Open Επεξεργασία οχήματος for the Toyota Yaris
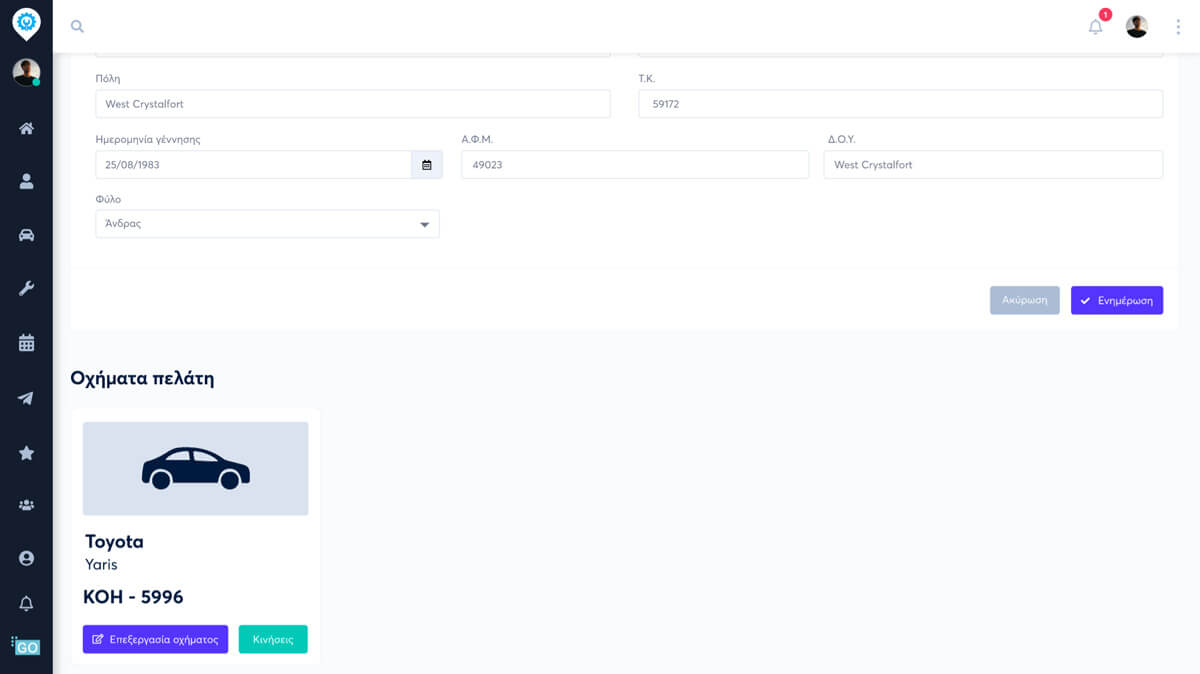The width and height of the screenshot is (1200, 674). point(155,639)
